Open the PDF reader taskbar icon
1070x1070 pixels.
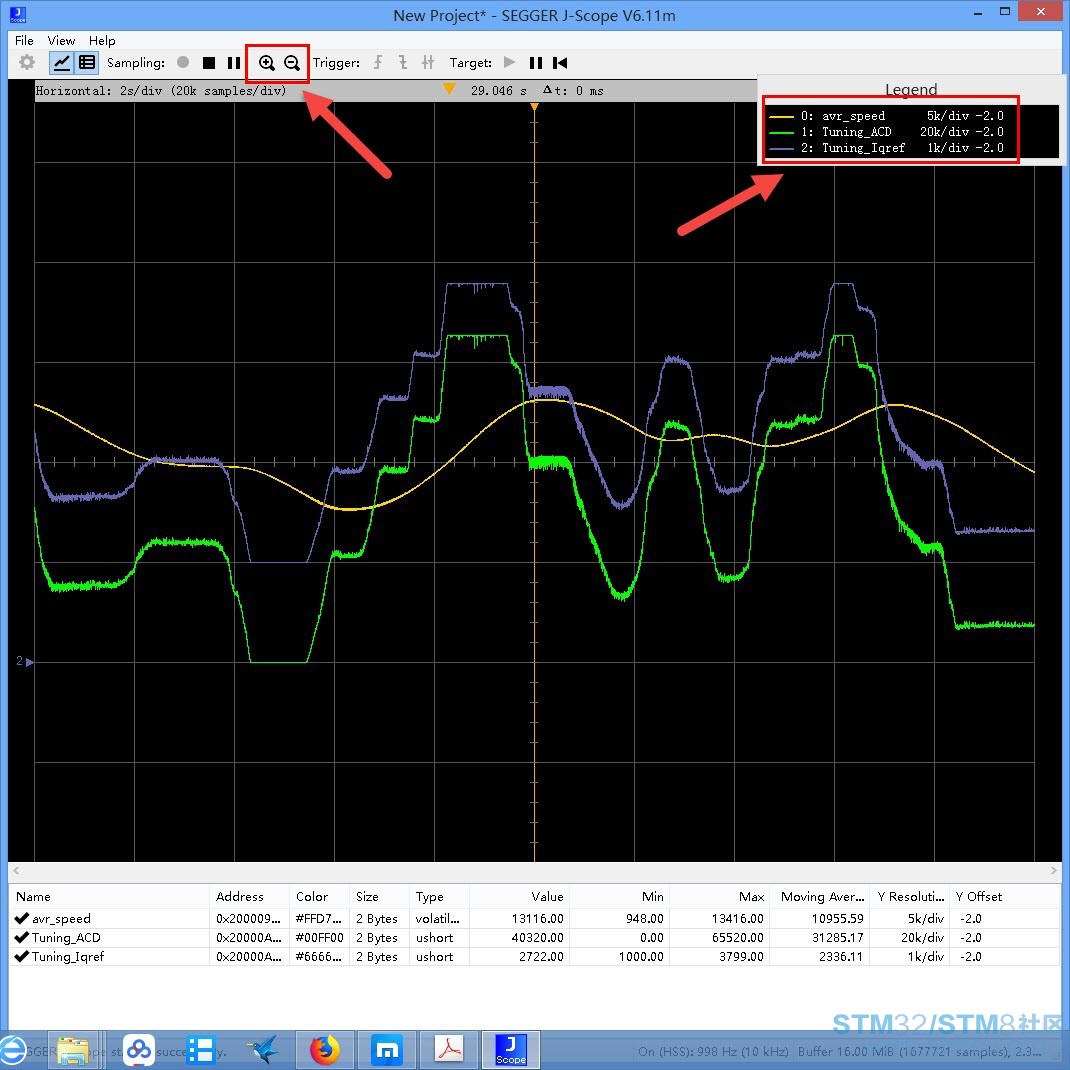(x=449, y=1050)
